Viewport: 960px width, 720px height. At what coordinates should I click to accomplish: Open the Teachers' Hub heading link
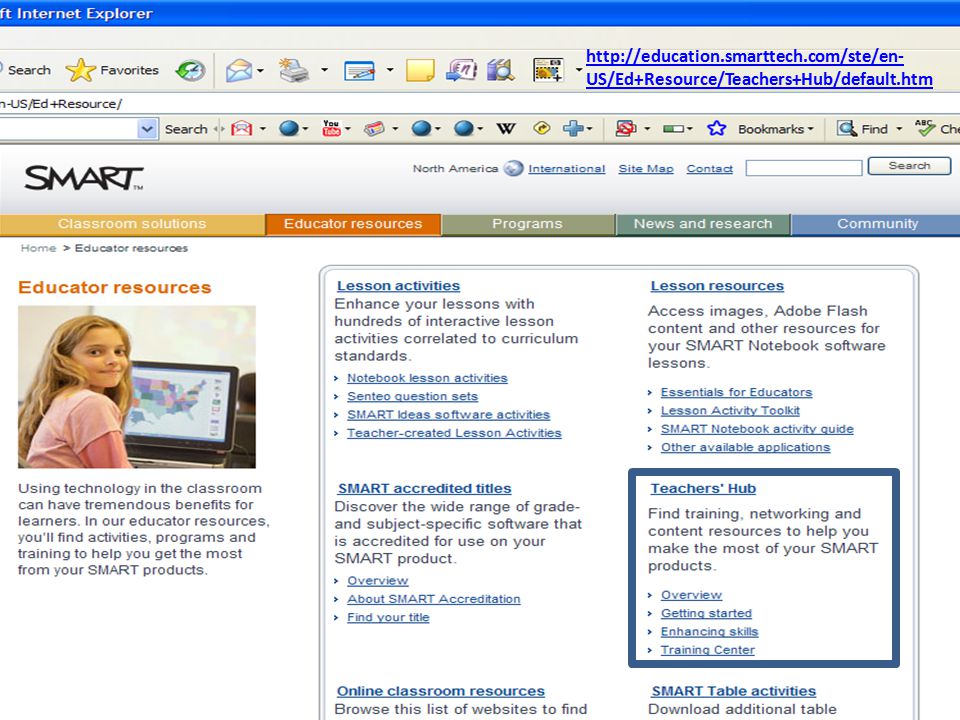[x=703, y=489]
